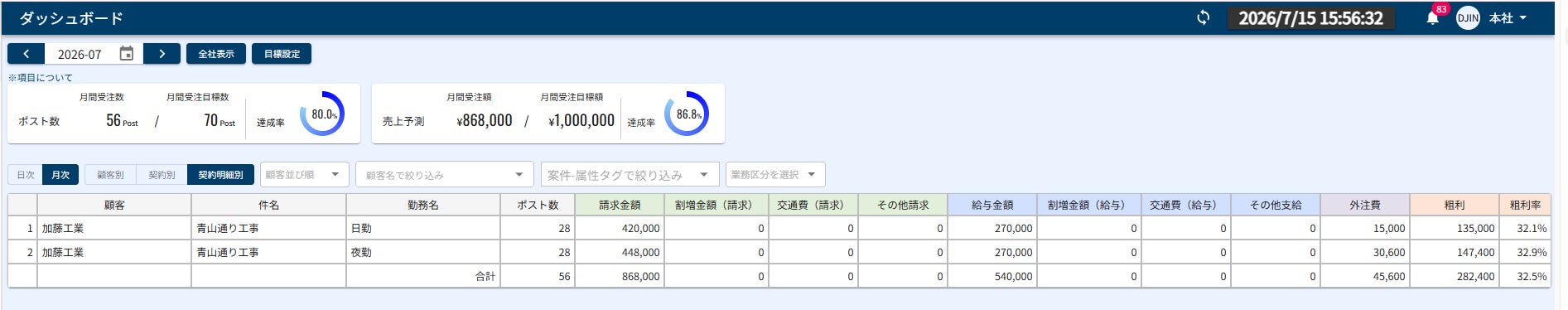Click the 448,000 billing amount cell
Viewport: 1568px width, 310px height.
tap(620, 252)
